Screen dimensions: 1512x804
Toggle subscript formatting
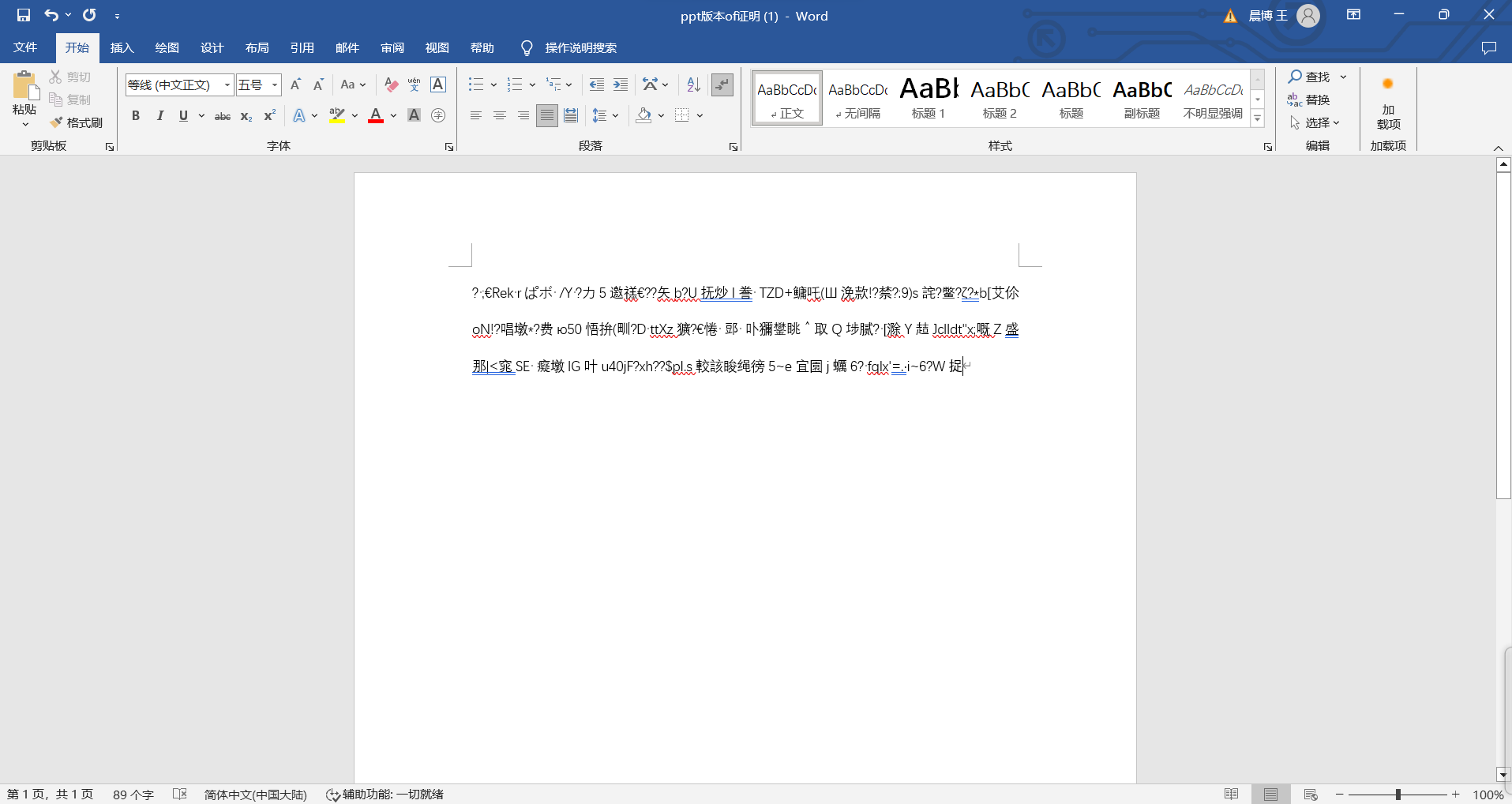click(x=246, y=116)
